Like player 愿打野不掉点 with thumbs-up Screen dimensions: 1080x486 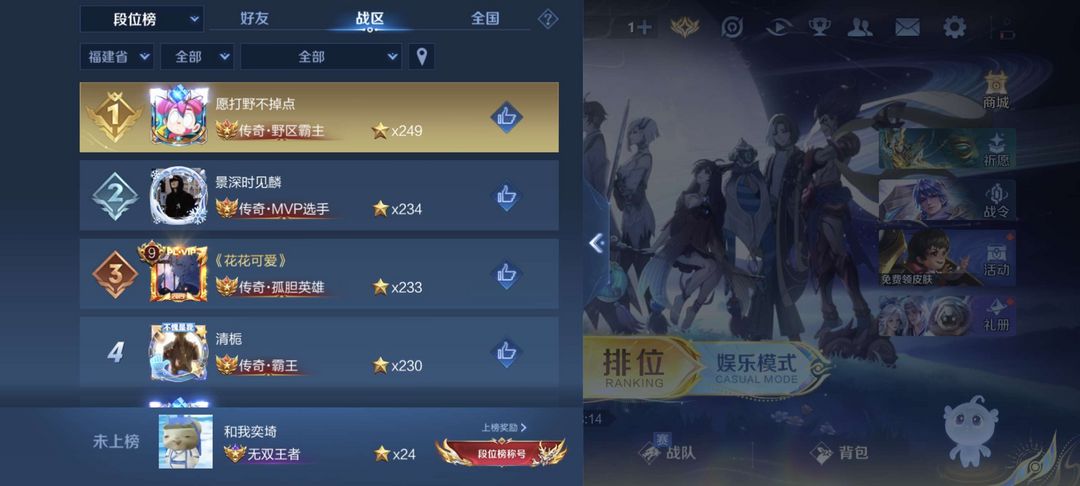pyautogui.click(x=506, y=118)
